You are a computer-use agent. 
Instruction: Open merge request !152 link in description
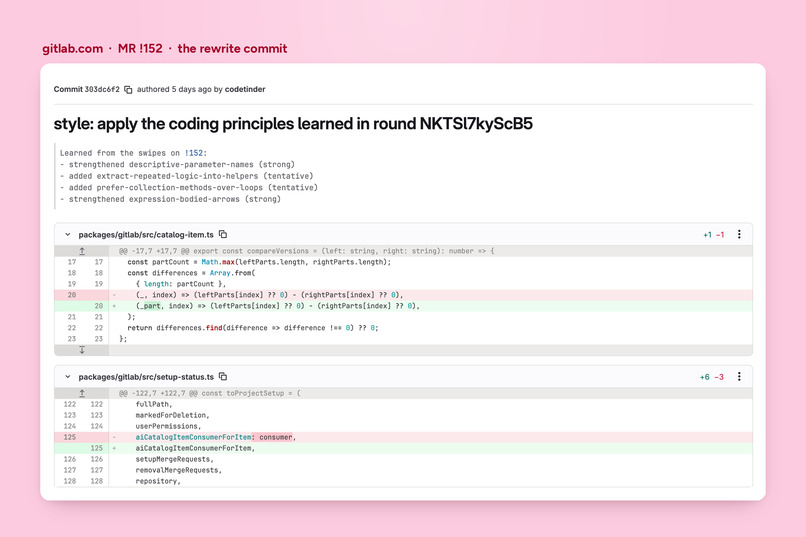(194, 153)
